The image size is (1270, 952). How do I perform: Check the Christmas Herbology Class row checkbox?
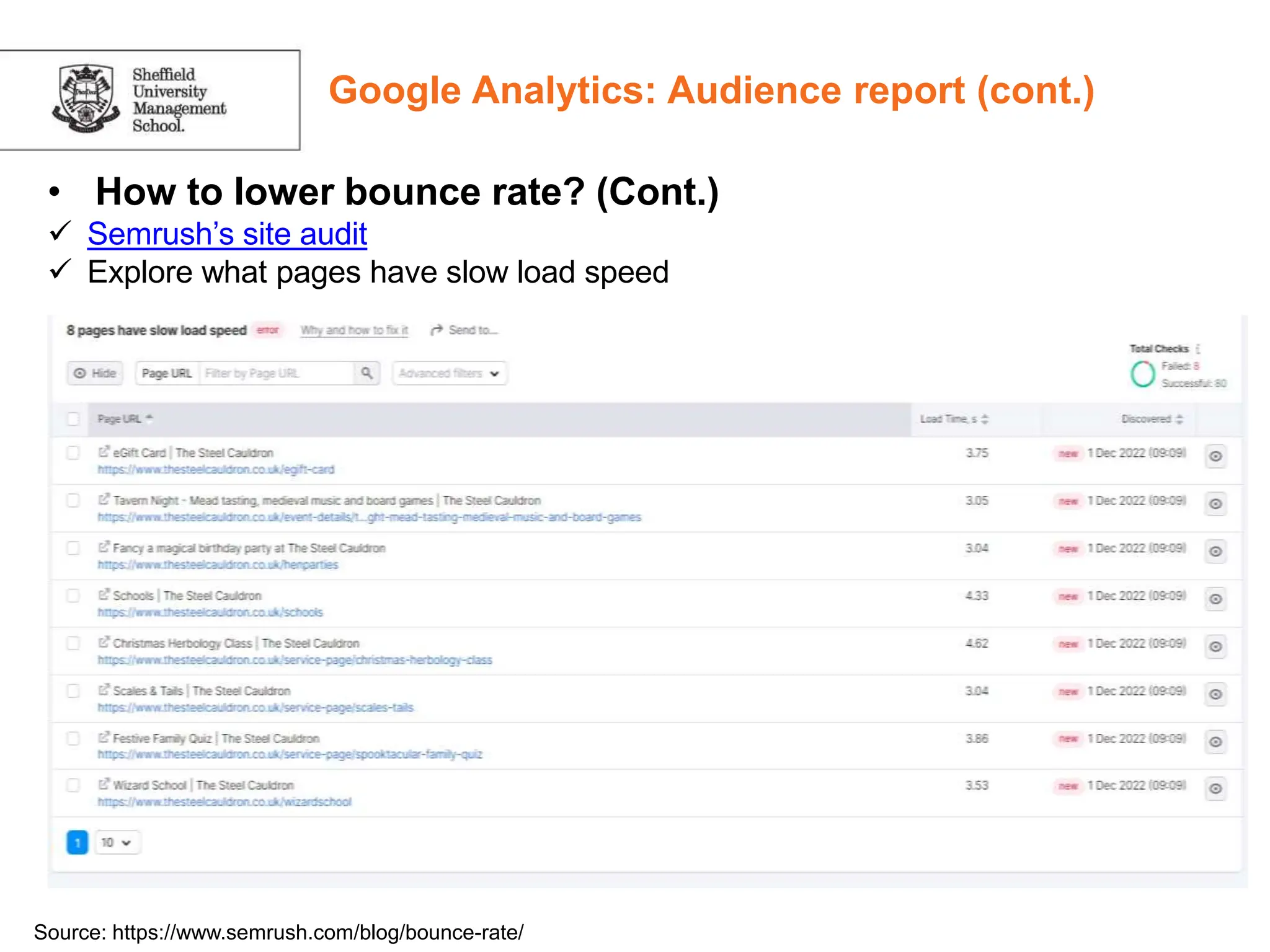click(x=73, y=643)
